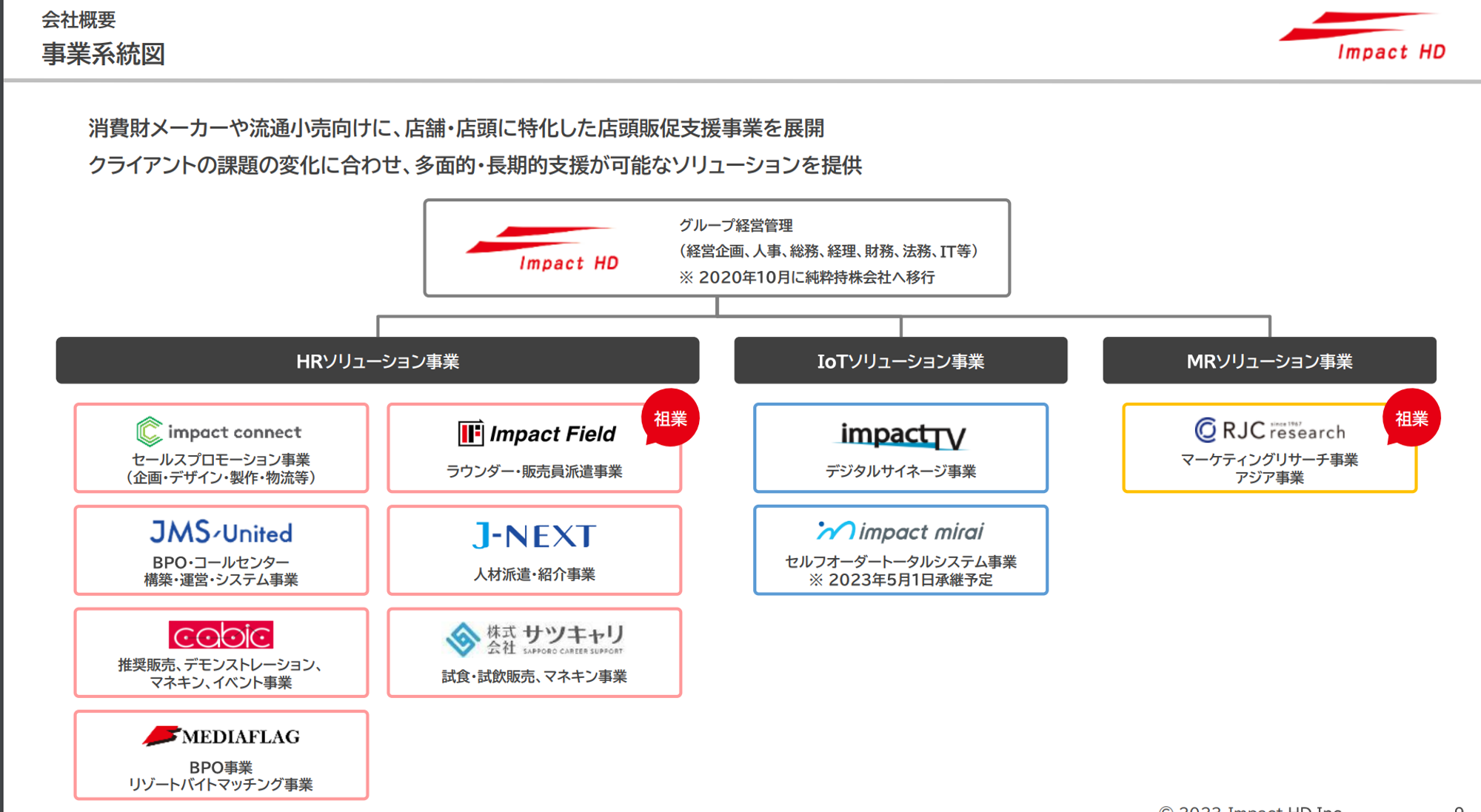1481x812 pixels.
Task: Click the impactTV logo
Action: pos(902,436)
